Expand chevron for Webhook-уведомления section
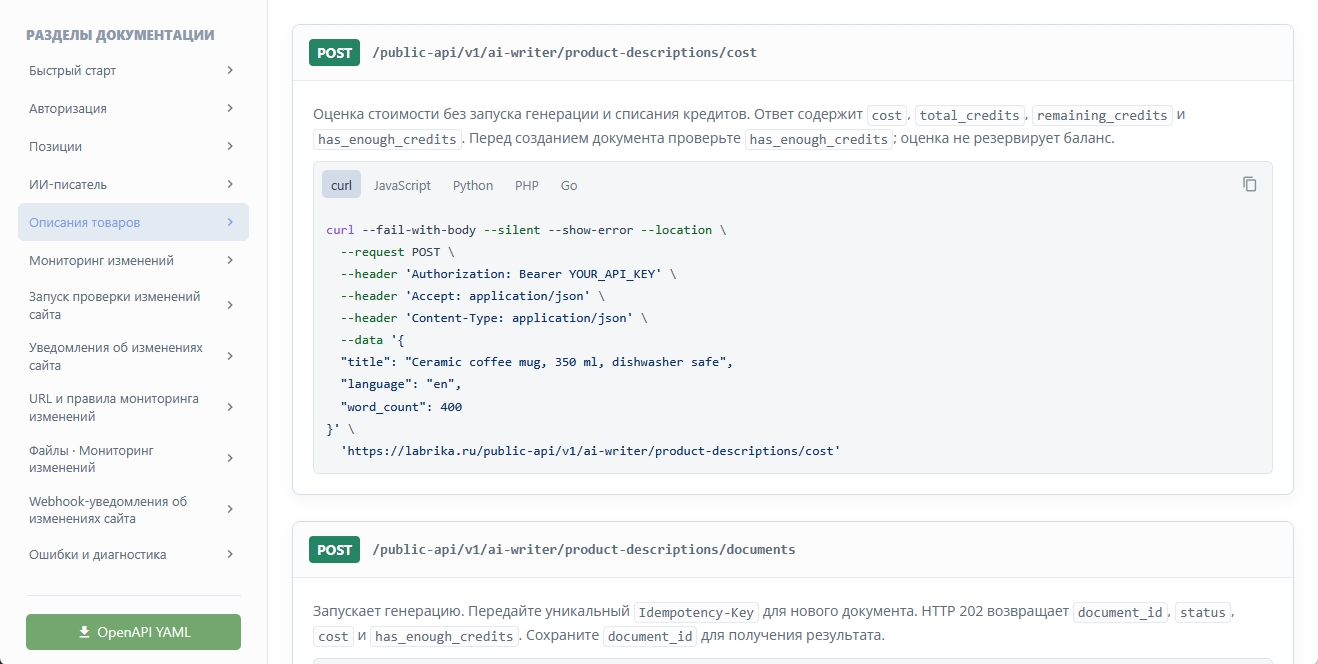The height and width of the screenshot is (664, 1318). point(230,509)
